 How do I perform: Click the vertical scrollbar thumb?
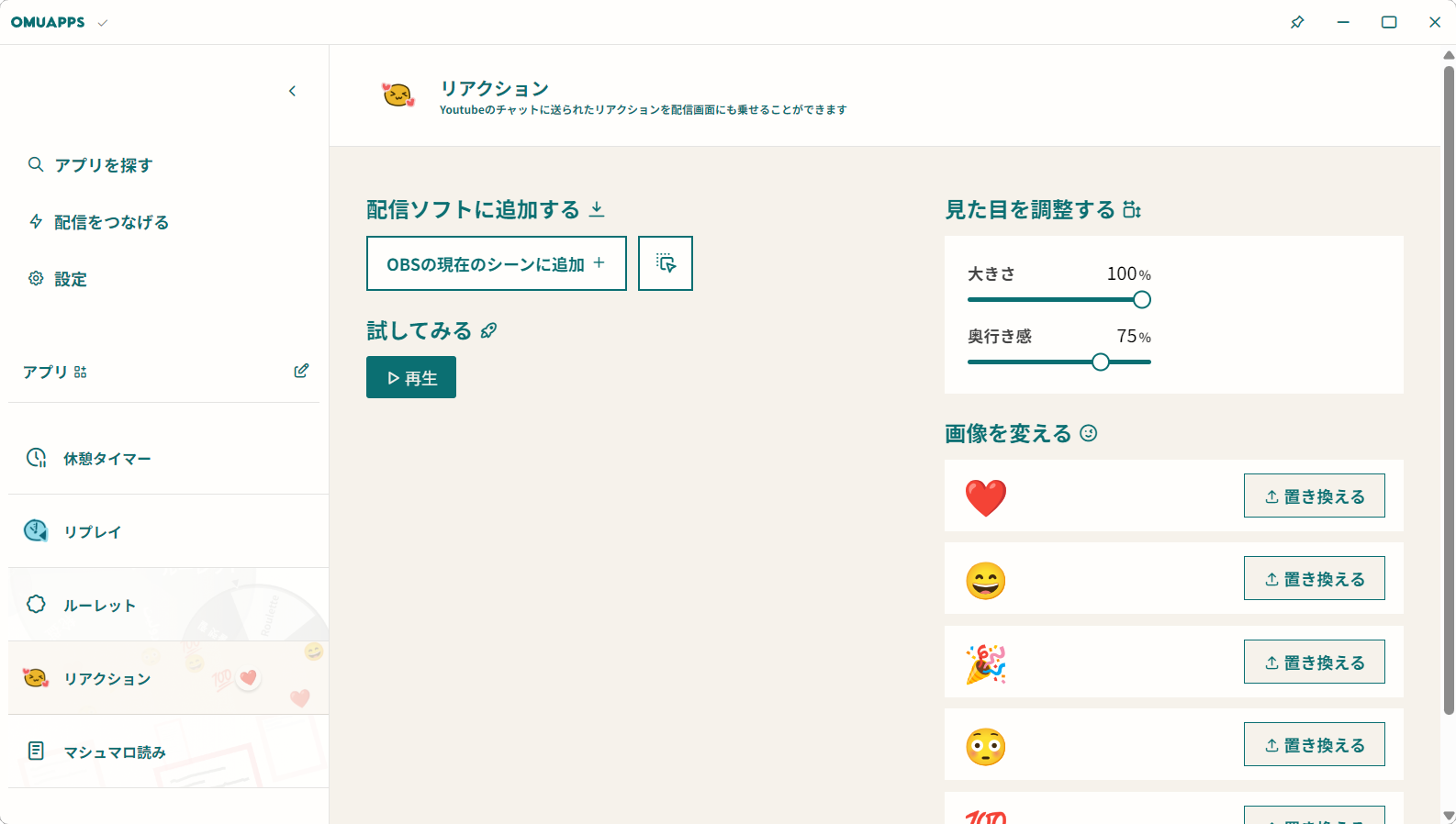[1449, 389]
